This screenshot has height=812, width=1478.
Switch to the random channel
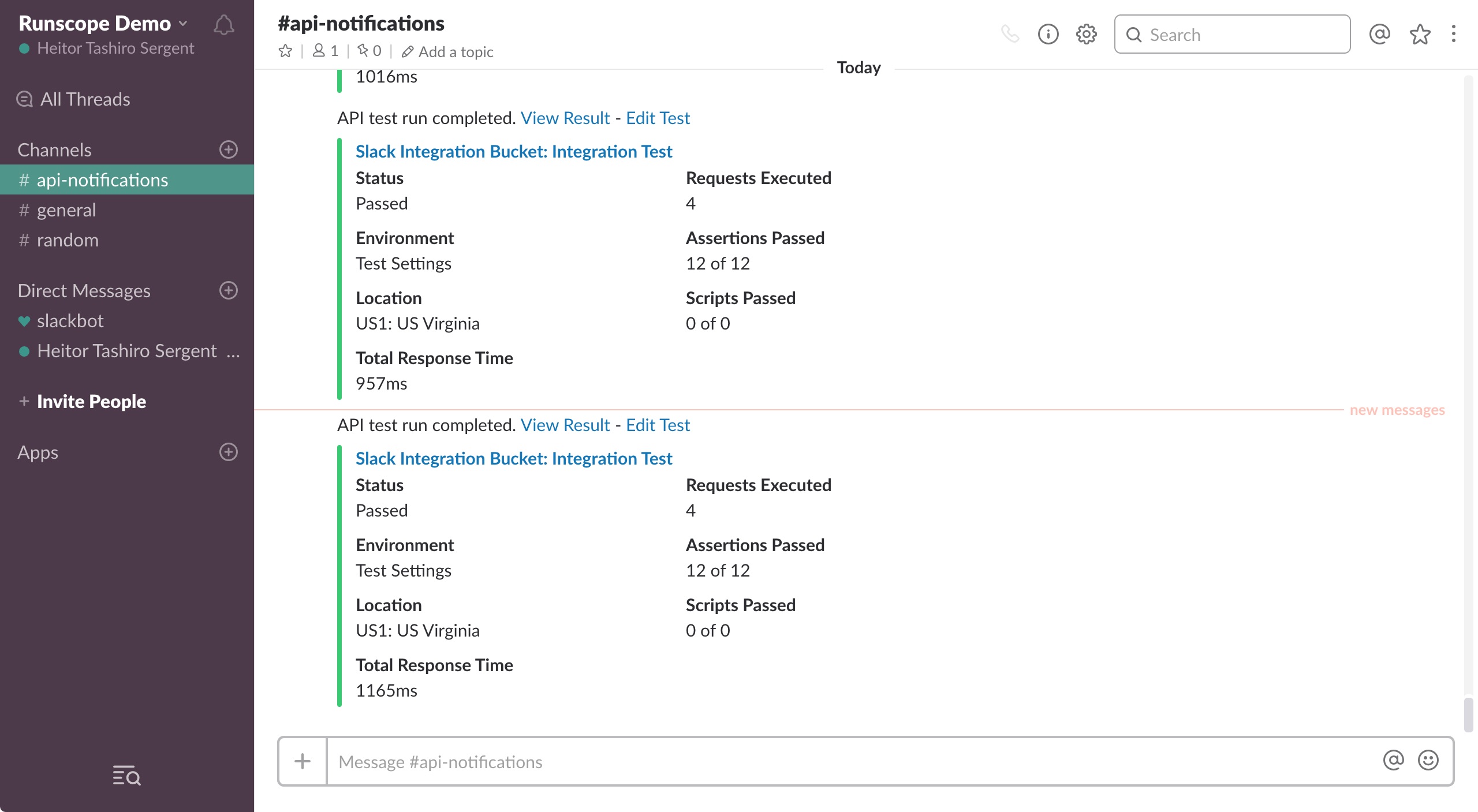pos(127,240)
